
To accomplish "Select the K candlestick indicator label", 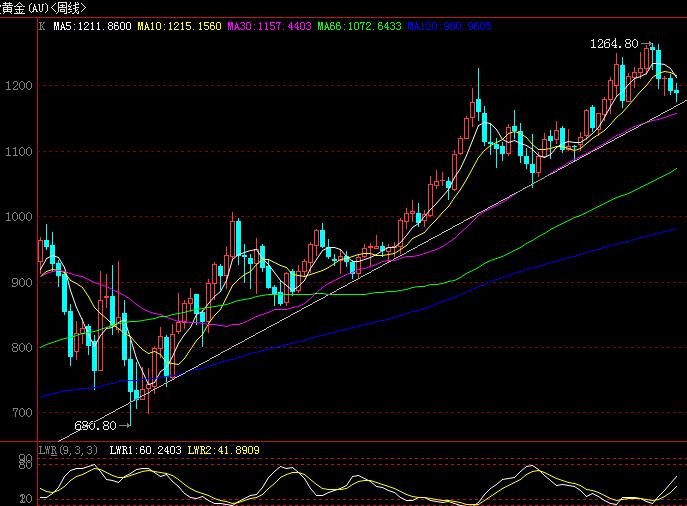I will tap(41, 28).
